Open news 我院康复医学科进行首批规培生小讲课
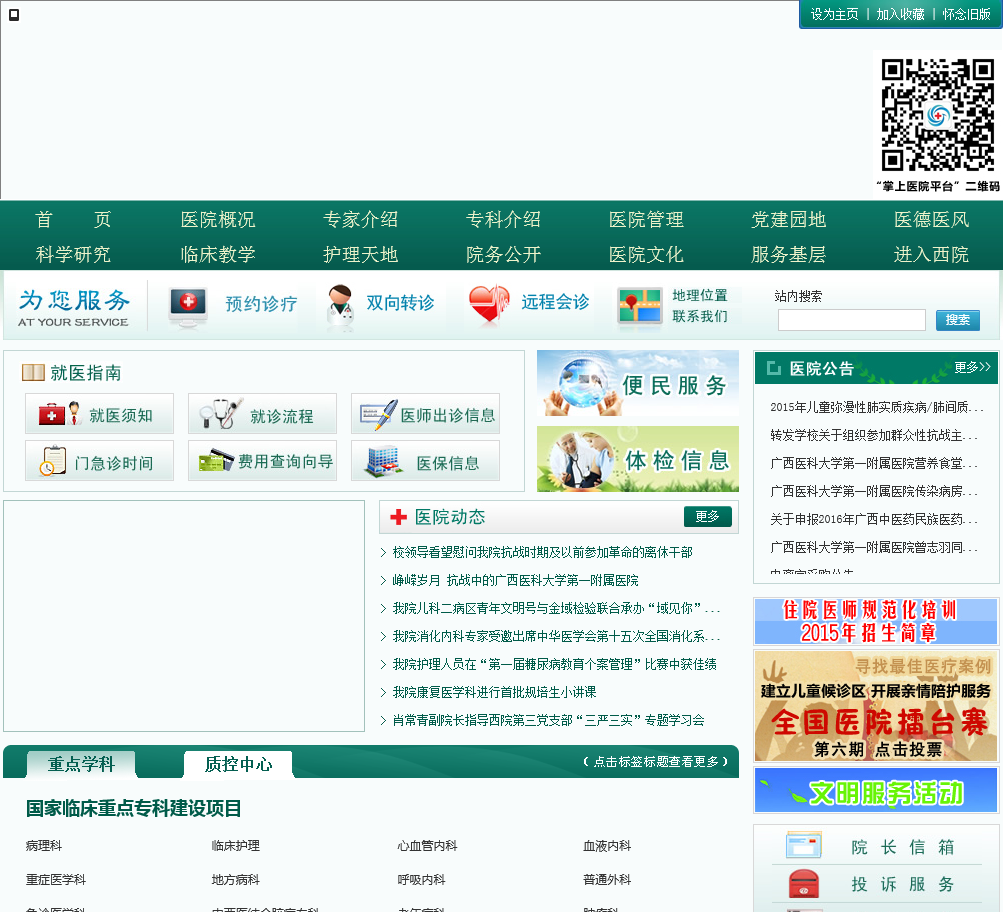Image resolution: width=1003 pixels, height=912 pixels. [494, 692]
